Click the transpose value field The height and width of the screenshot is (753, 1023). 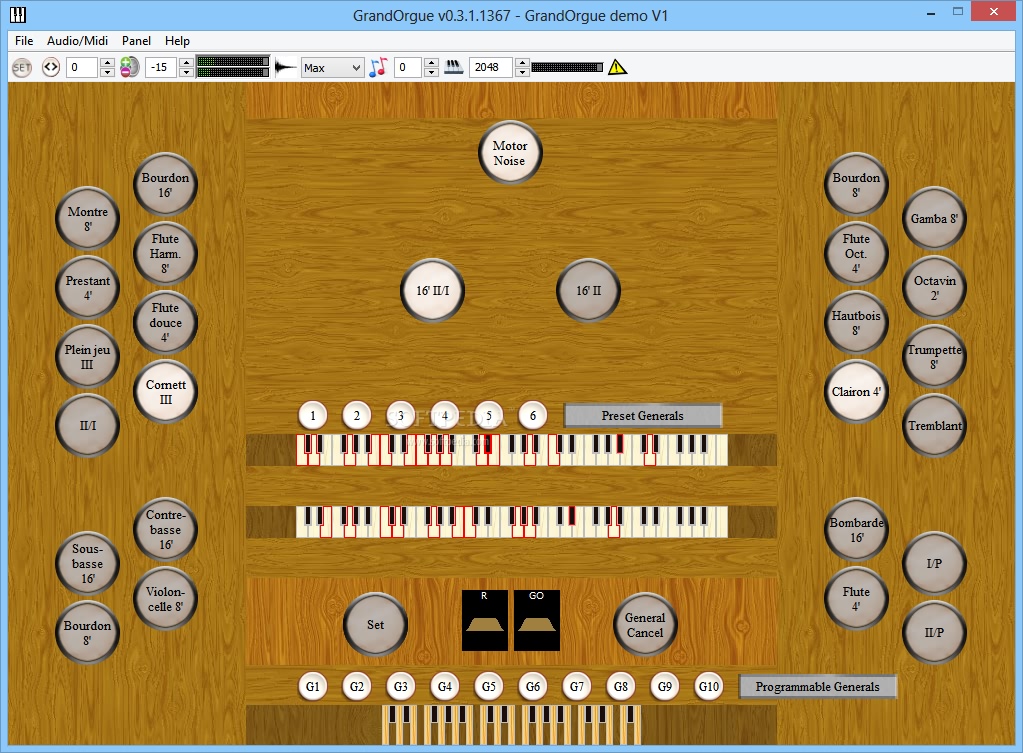coord(408,67)
